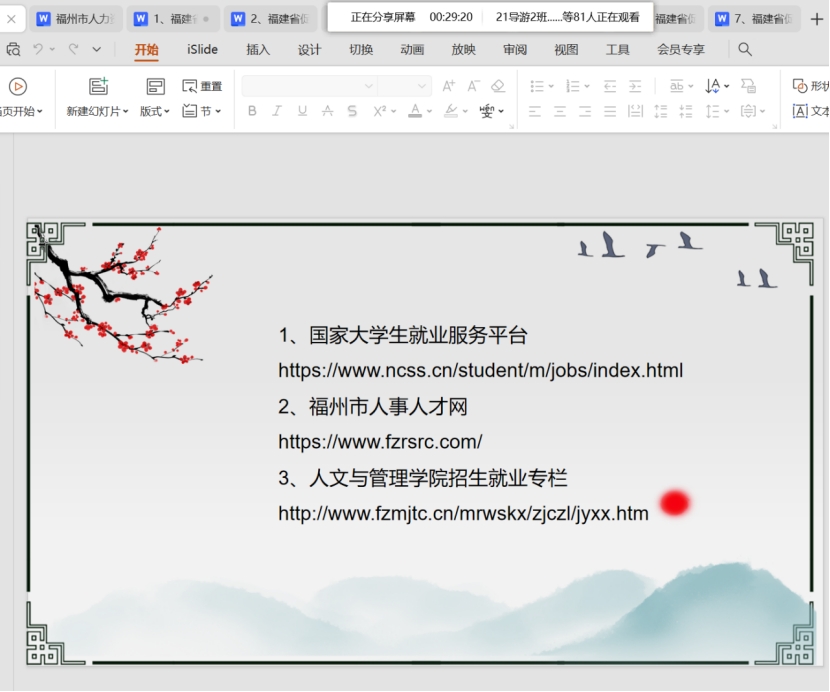Toggle italic text style
Image resolution: width=830 pixels, height=692 pixels.
tap(277, 111)
